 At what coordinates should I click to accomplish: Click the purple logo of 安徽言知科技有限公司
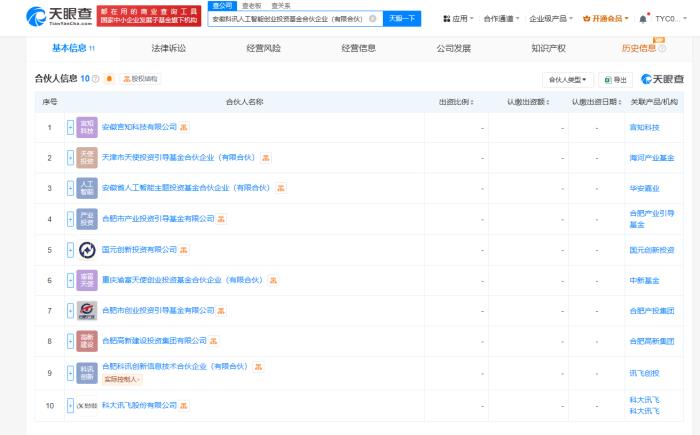(x=87, y=127)
